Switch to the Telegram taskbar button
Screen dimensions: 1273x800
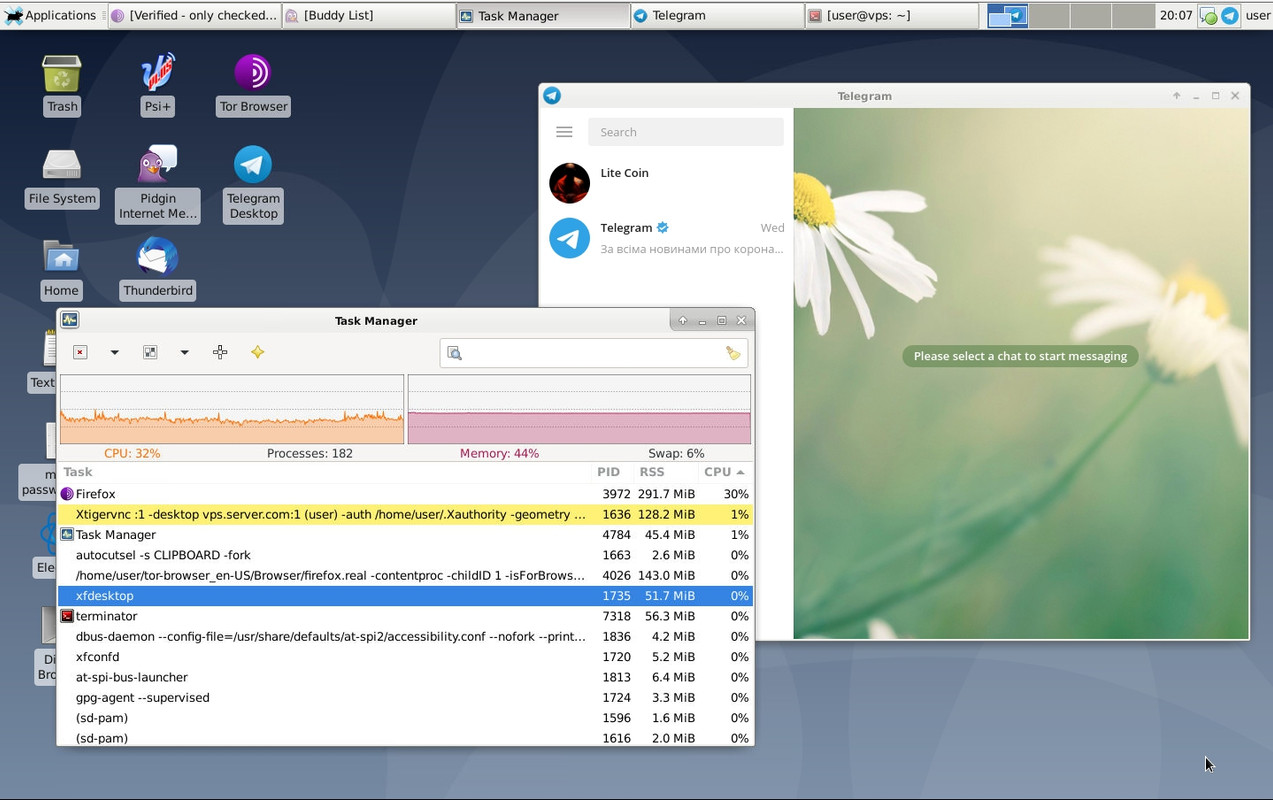click(716, 15)
